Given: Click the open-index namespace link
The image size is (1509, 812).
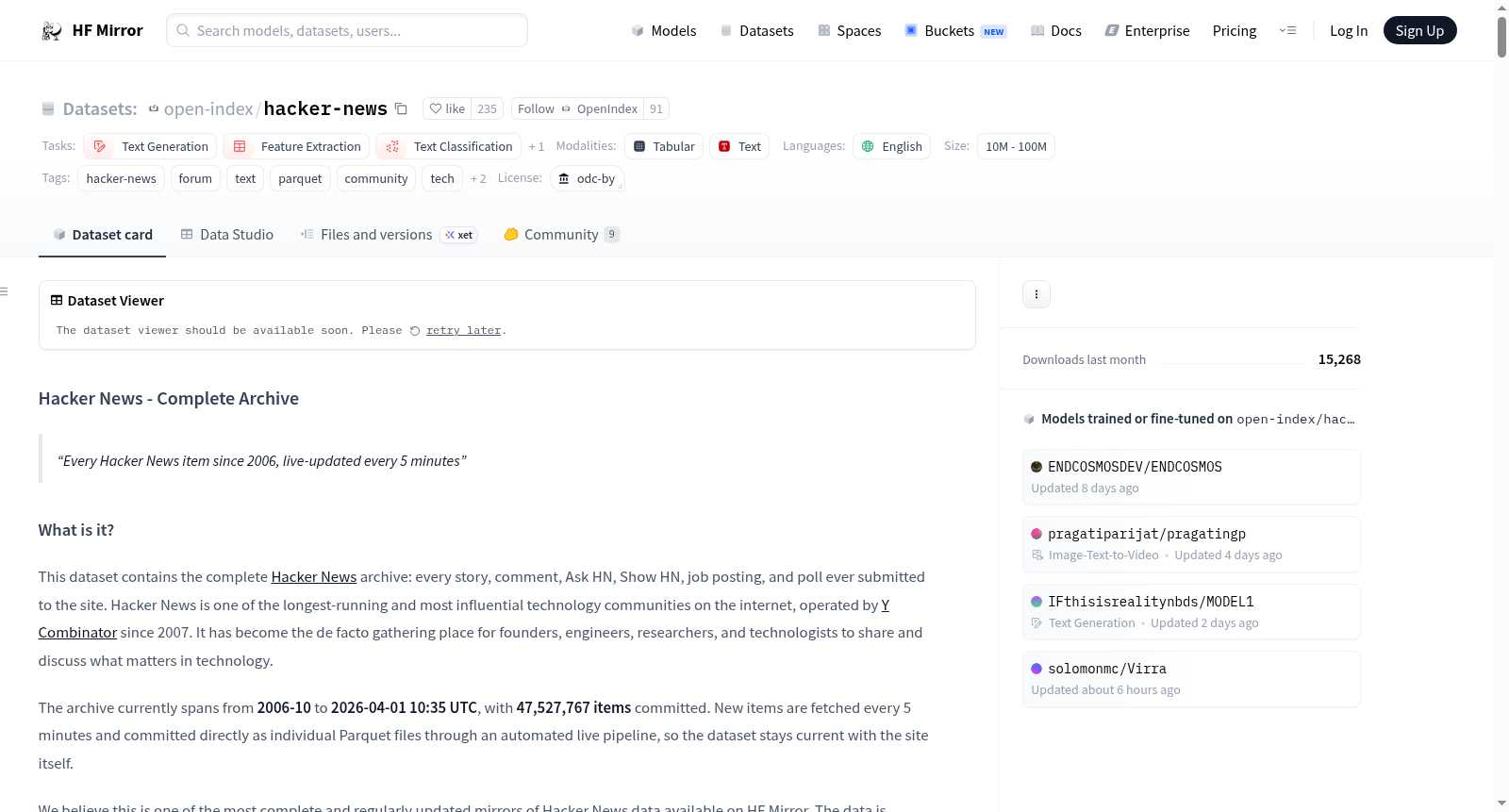Looking at the screenshot, I should click(x=208, y=108).
